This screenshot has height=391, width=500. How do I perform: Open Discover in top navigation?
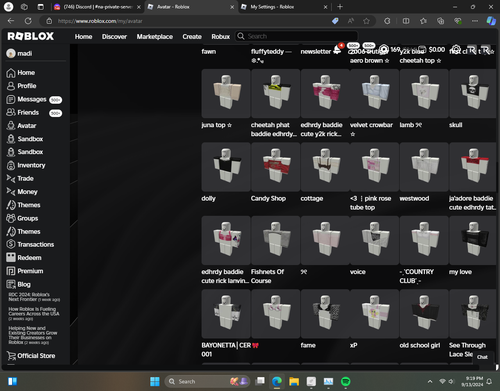tap(114, 37)
